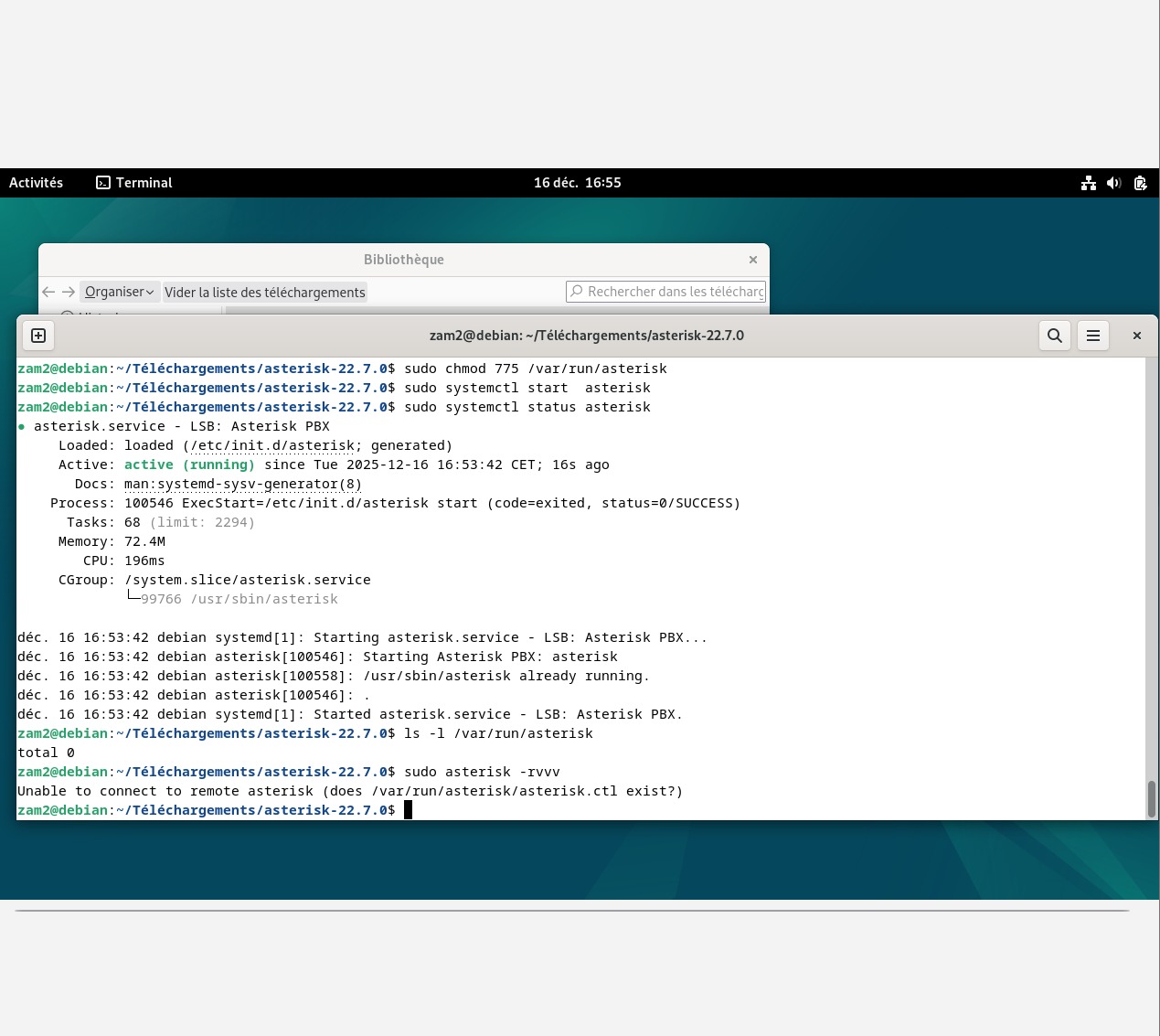
Task: Close the terminal window
Action: click(x=1136, y=336)
